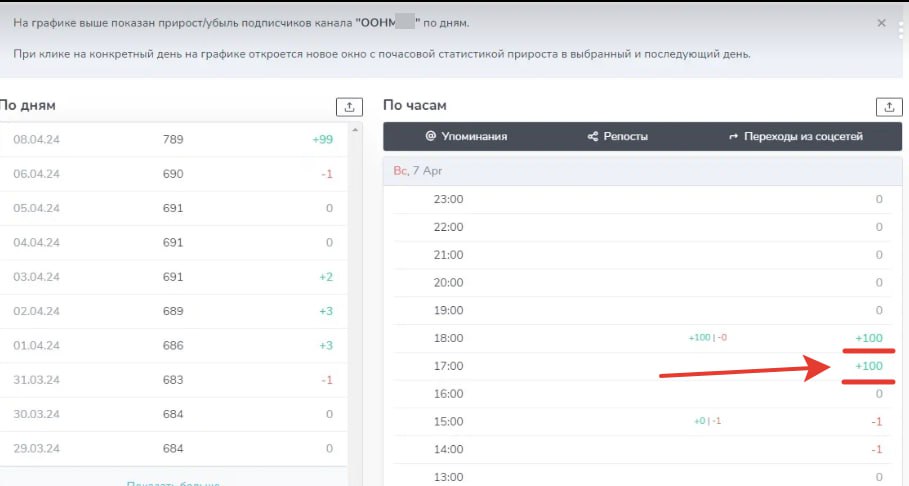Click the '+100 | -0' breakdown at 18:00
909x486 pixels.
click(707, 338)
